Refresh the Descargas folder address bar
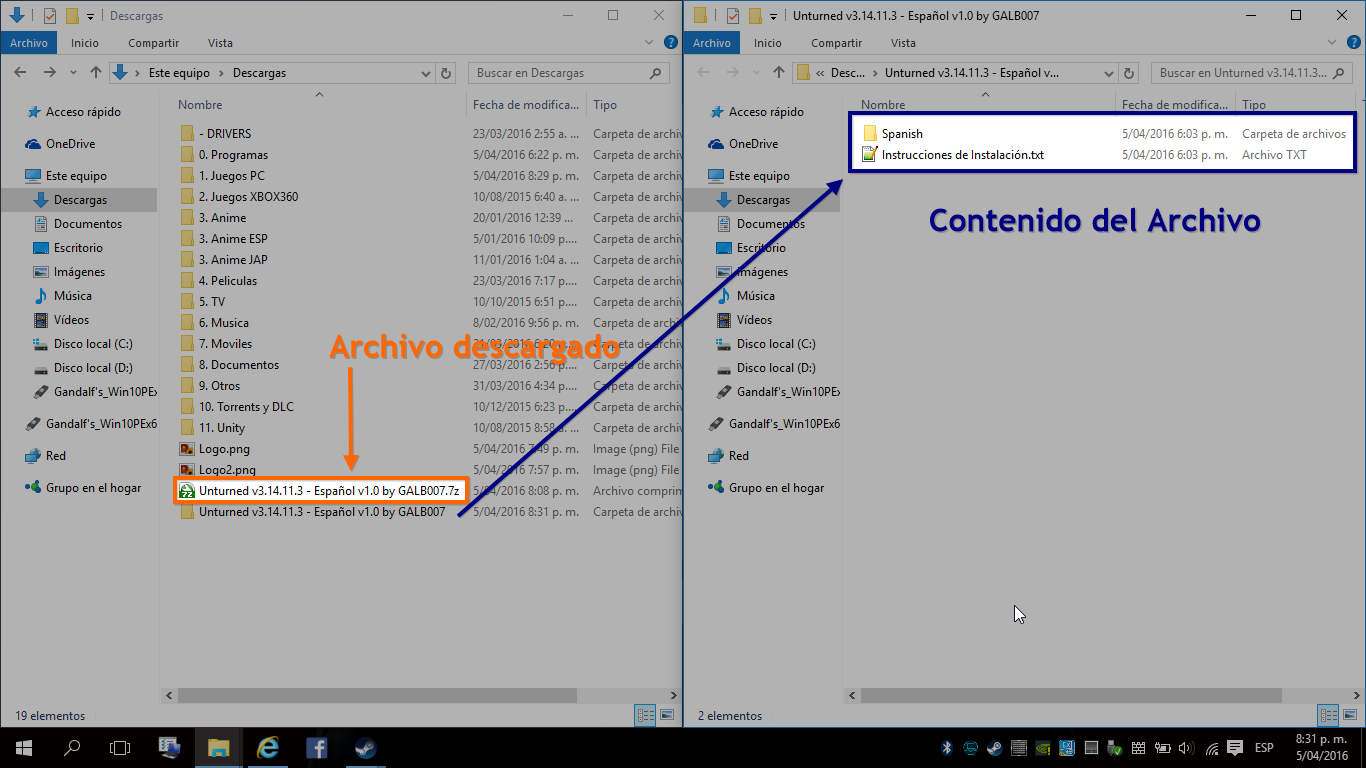Screen dimensions: 1366x768 click(448, 73)
